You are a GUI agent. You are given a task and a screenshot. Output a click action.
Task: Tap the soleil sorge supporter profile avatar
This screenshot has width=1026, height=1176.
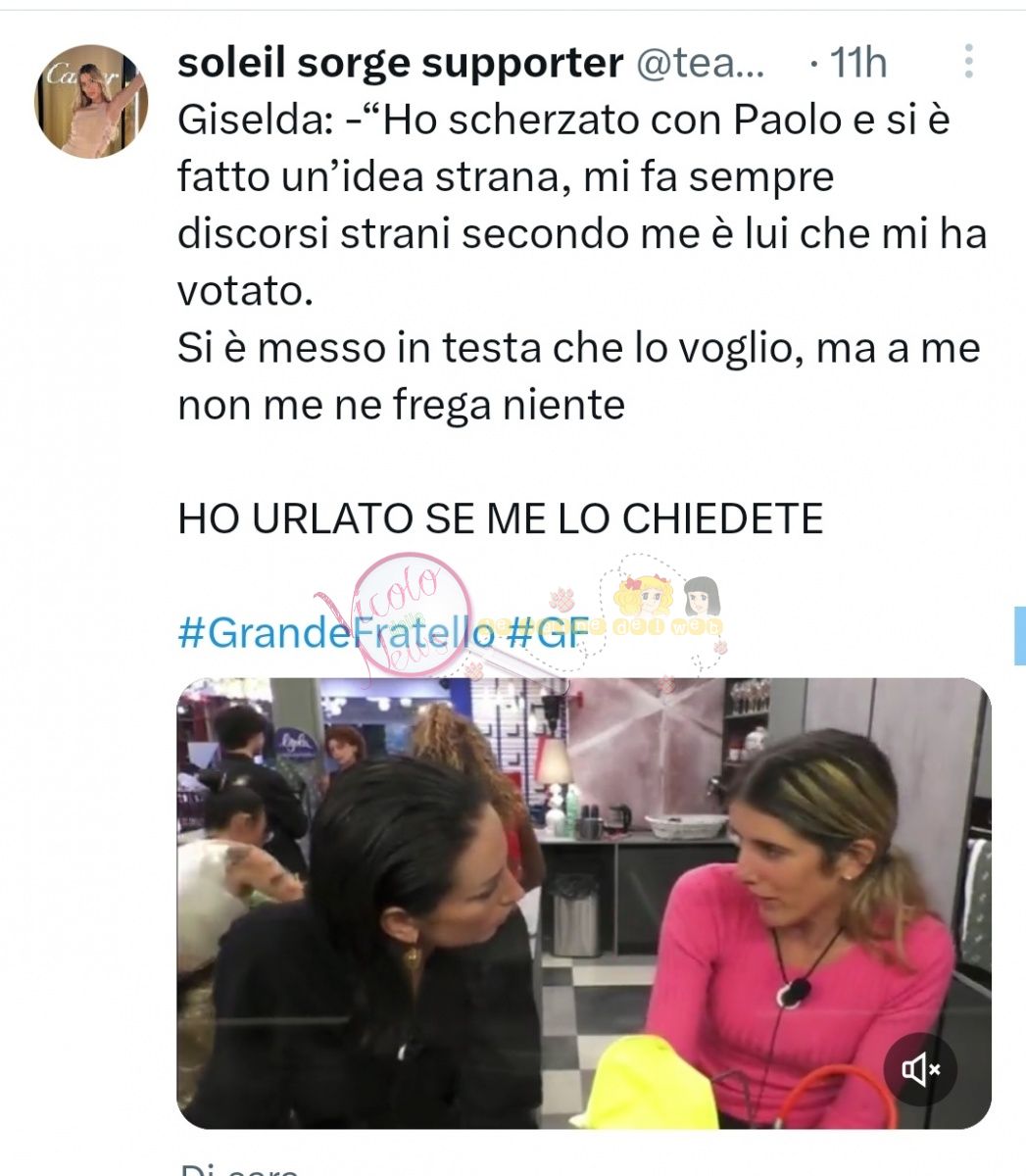click(91, 100)
